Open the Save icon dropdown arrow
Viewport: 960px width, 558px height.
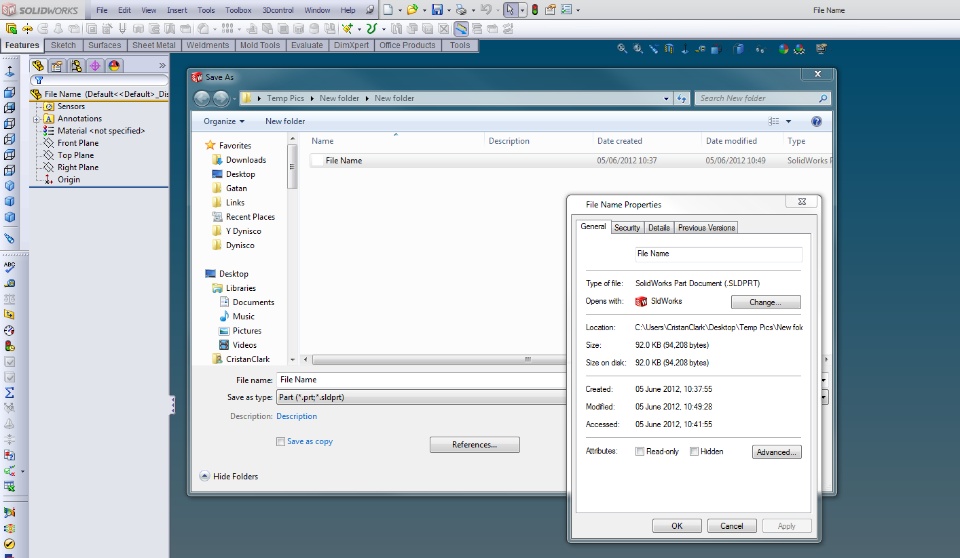448,10
